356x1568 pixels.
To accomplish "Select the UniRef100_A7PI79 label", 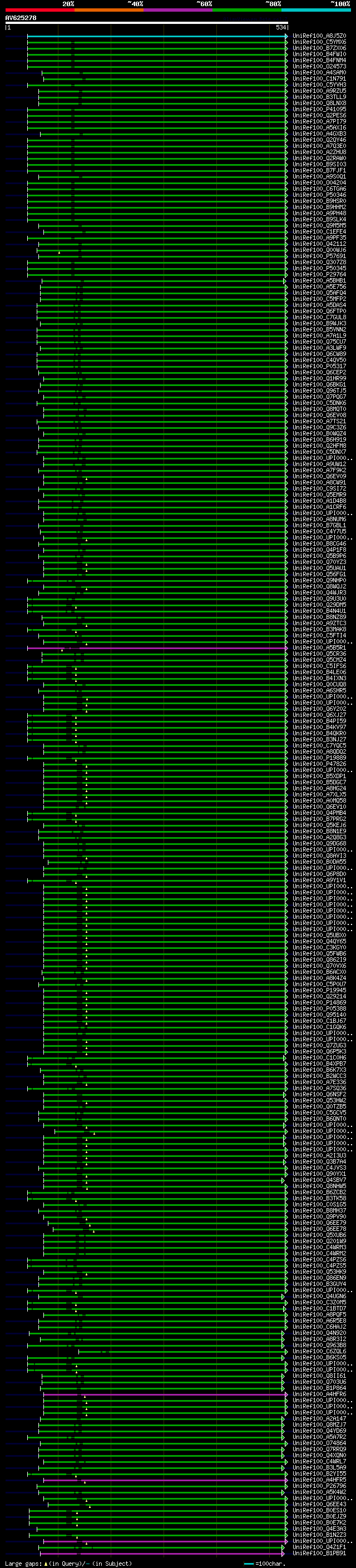I will (x=319, y=122).
